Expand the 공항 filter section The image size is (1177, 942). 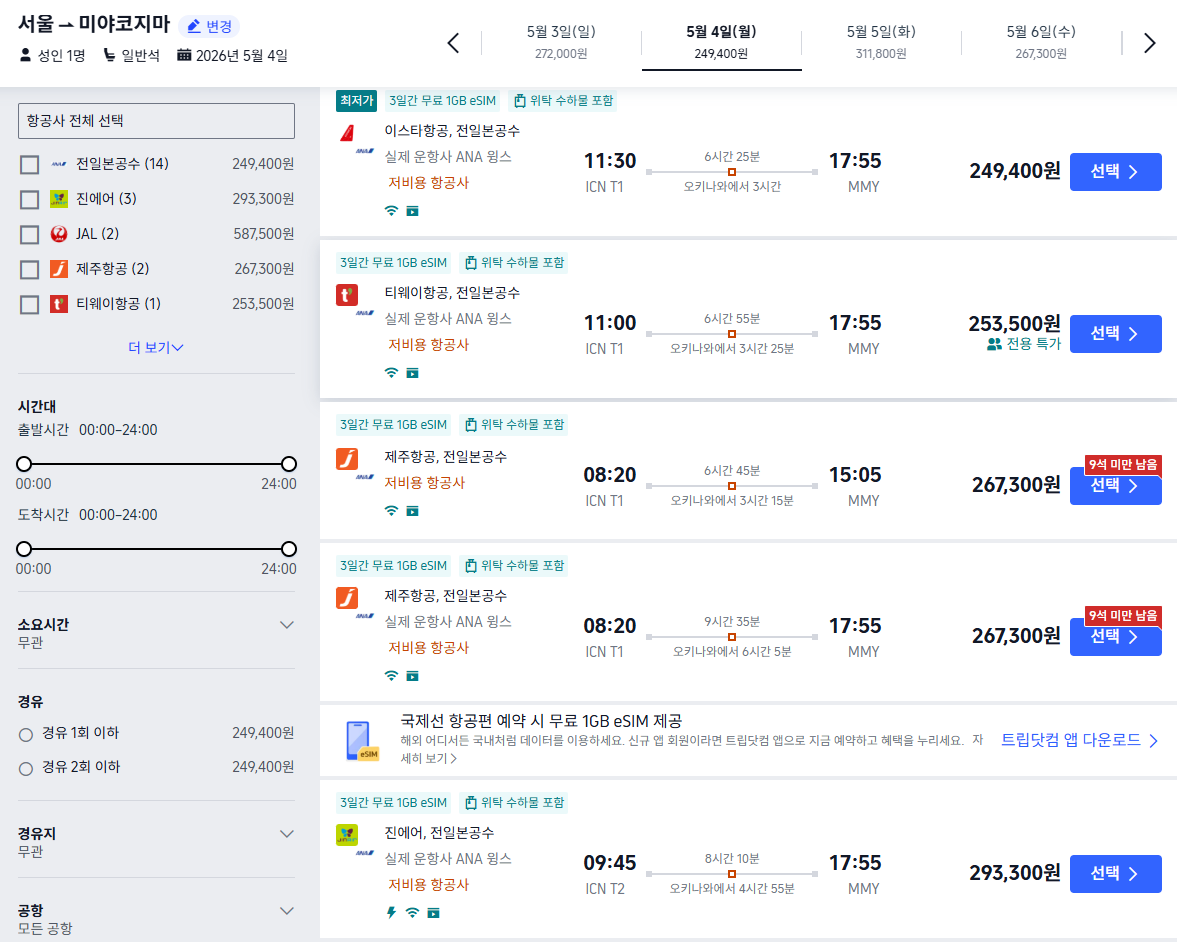pos(287,910)
